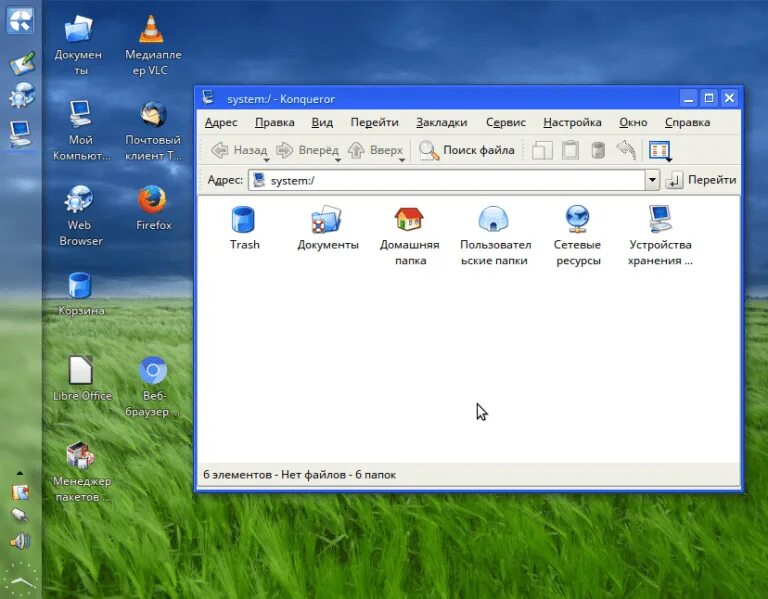
Task: Click the Перейти button next to the address bar
Action: (701, 180)
